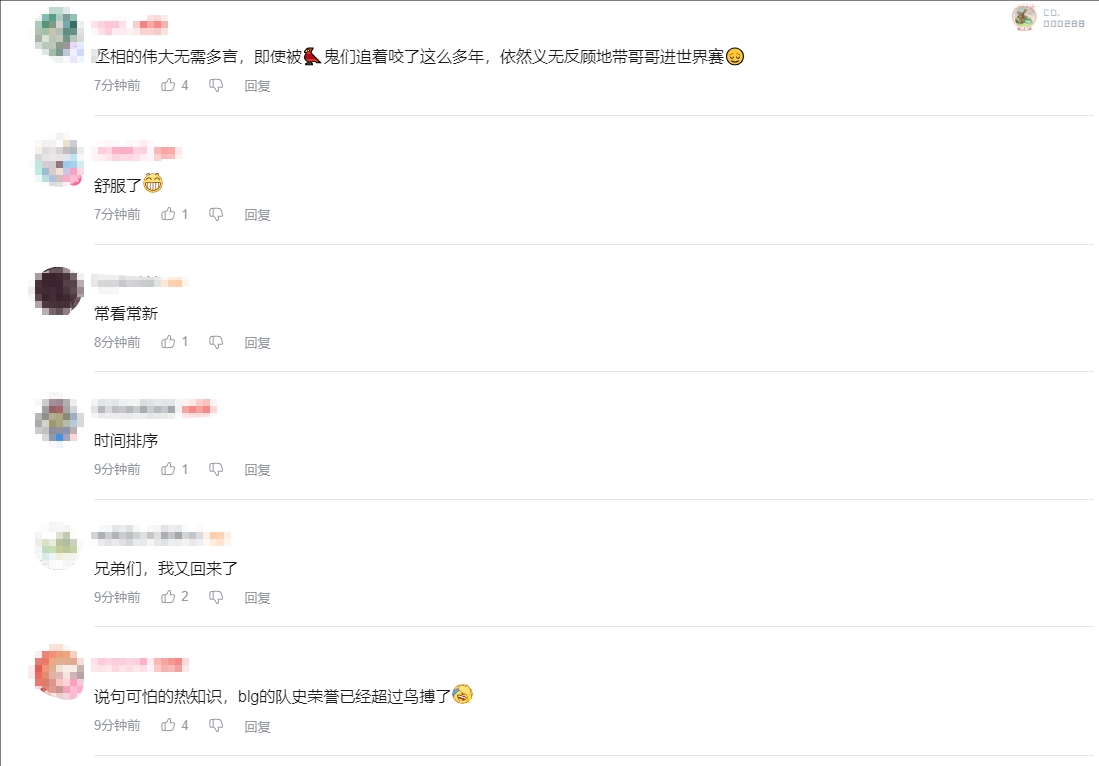Reply to '兄弟们，我又回来了' comment
The width and height of the screenshot is (1099, 766).
(x=257, y=598)
